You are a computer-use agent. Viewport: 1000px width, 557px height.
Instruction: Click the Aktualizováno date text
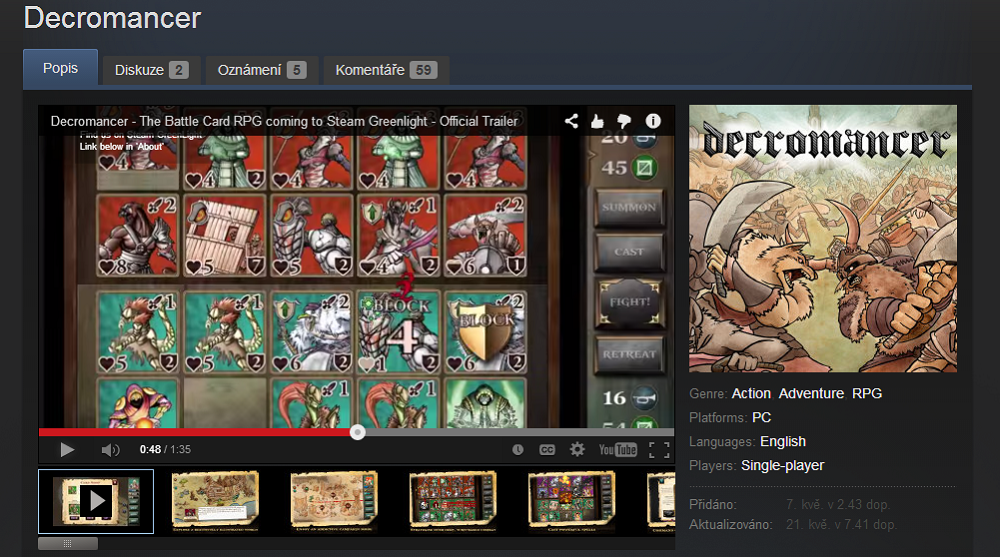coord(841,525)
